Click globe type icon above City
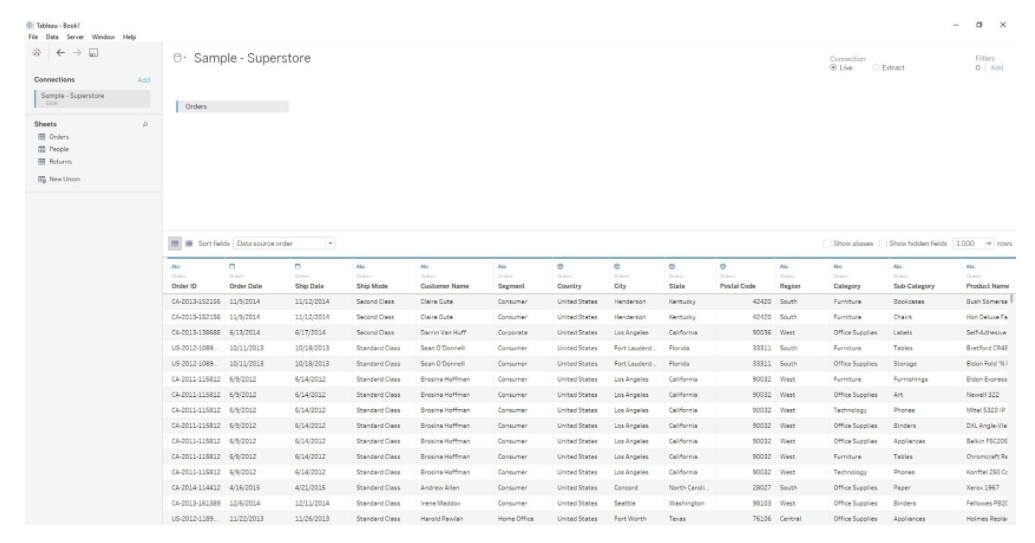This screenshot has height=543, width=1035. (617, 267)
